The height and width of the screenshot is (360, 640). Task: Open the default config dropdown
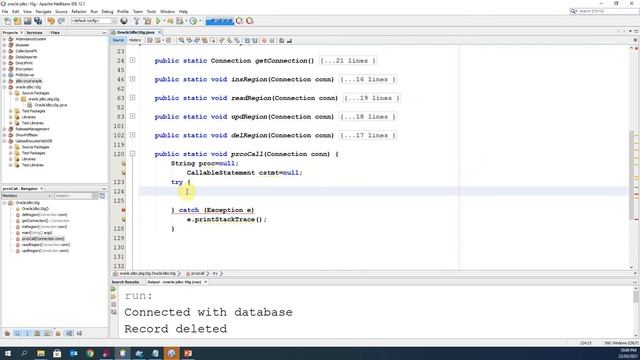tap(94, 21)
